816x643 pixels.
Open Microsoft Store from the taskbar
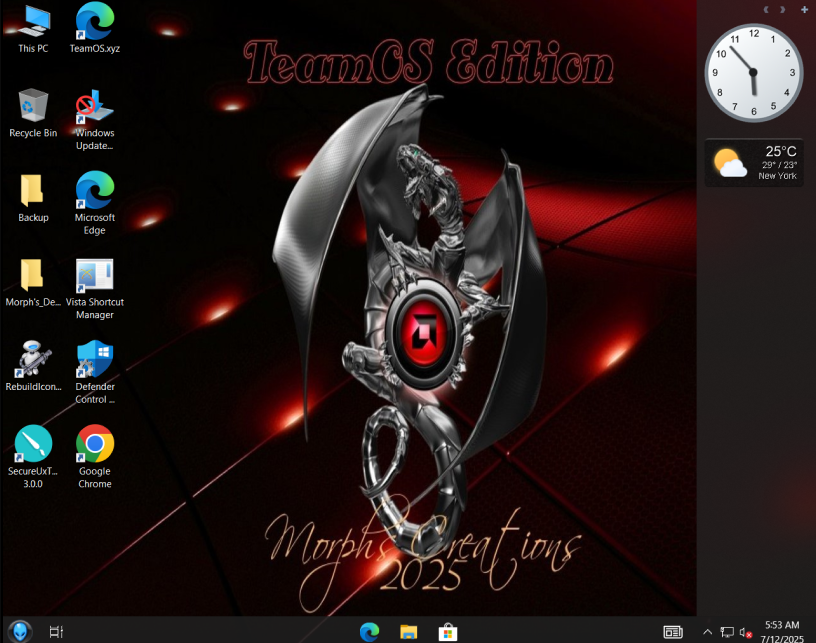point(448,632)
